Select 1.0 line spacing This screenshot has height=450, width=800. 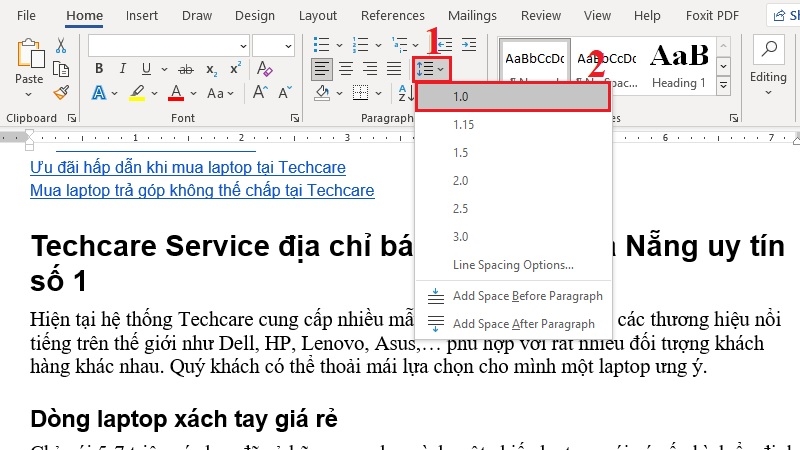tap(513, 96)
